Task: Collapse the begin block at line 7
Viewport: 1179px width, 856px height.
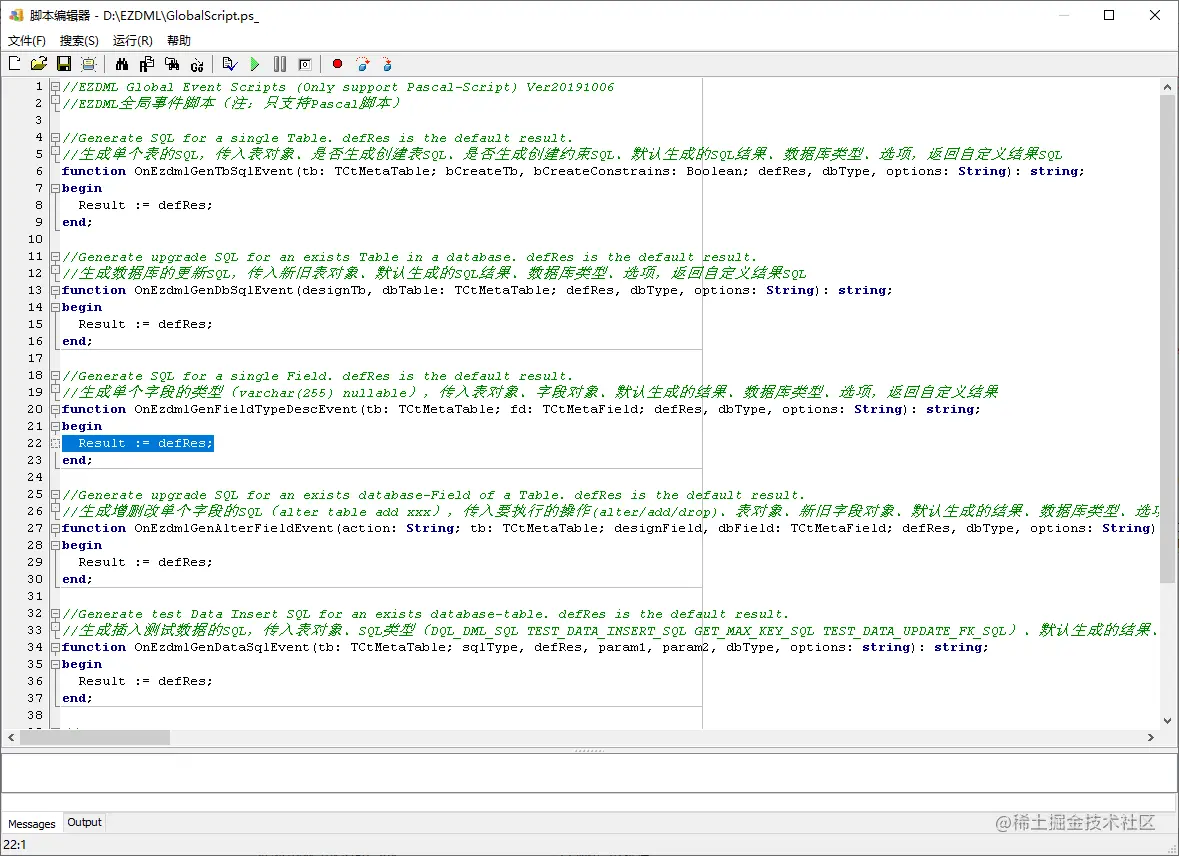Action: (x=55, y=188)
